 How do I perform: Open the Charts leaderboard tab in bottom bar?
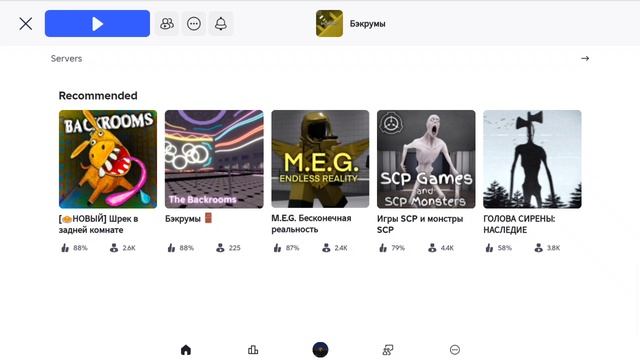(253, 350)
